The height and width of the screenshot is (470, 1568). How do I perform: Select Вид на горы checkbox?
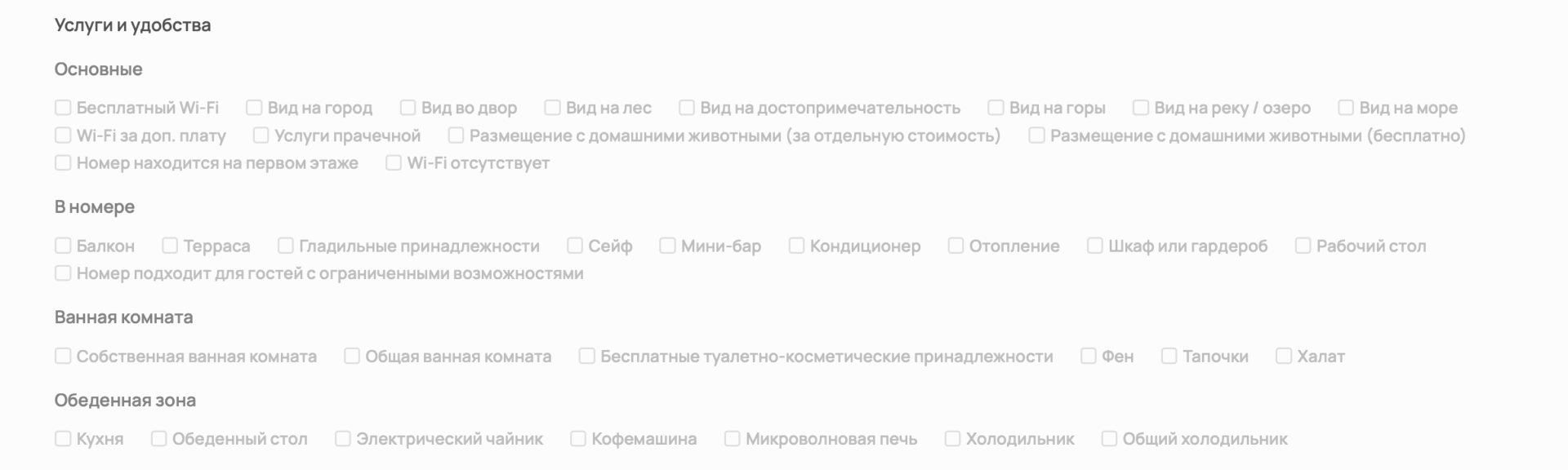click(x=996, y=108)
